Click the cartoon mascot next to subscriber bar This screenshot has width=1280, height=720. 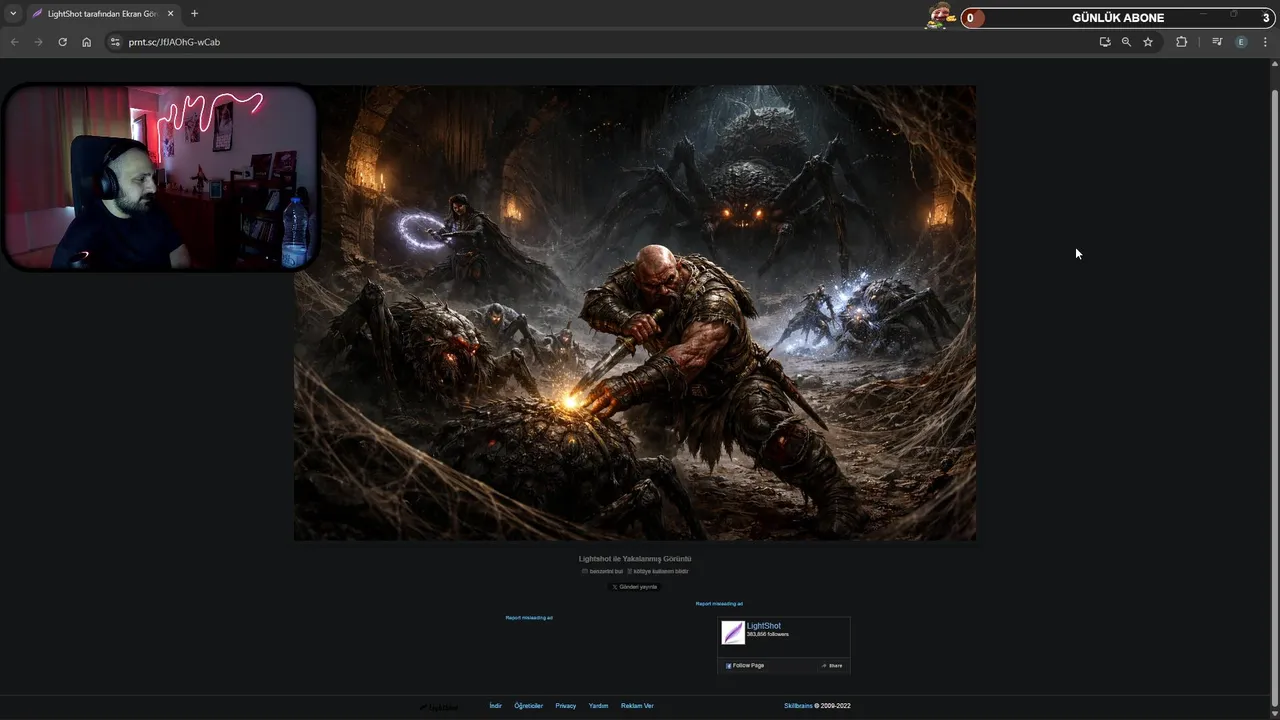940,16
